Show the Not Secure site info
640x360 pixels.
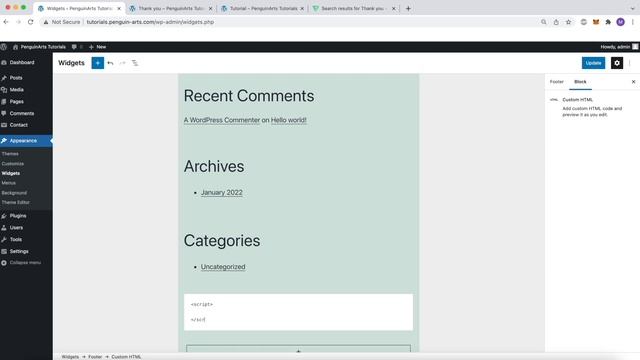62,22
